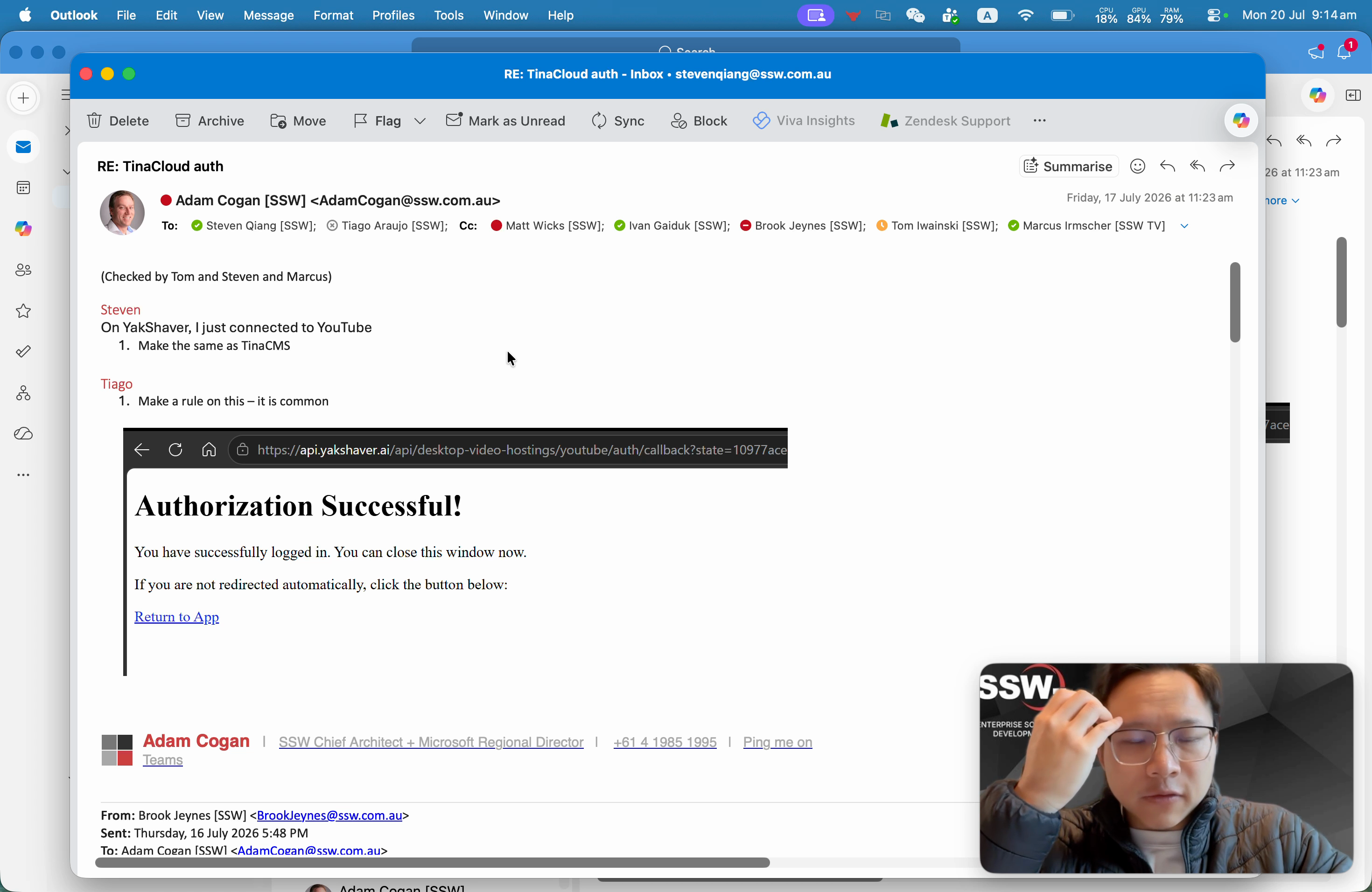Expand the recipients list chevron

pyautogui.click(x=1185, y=226)
